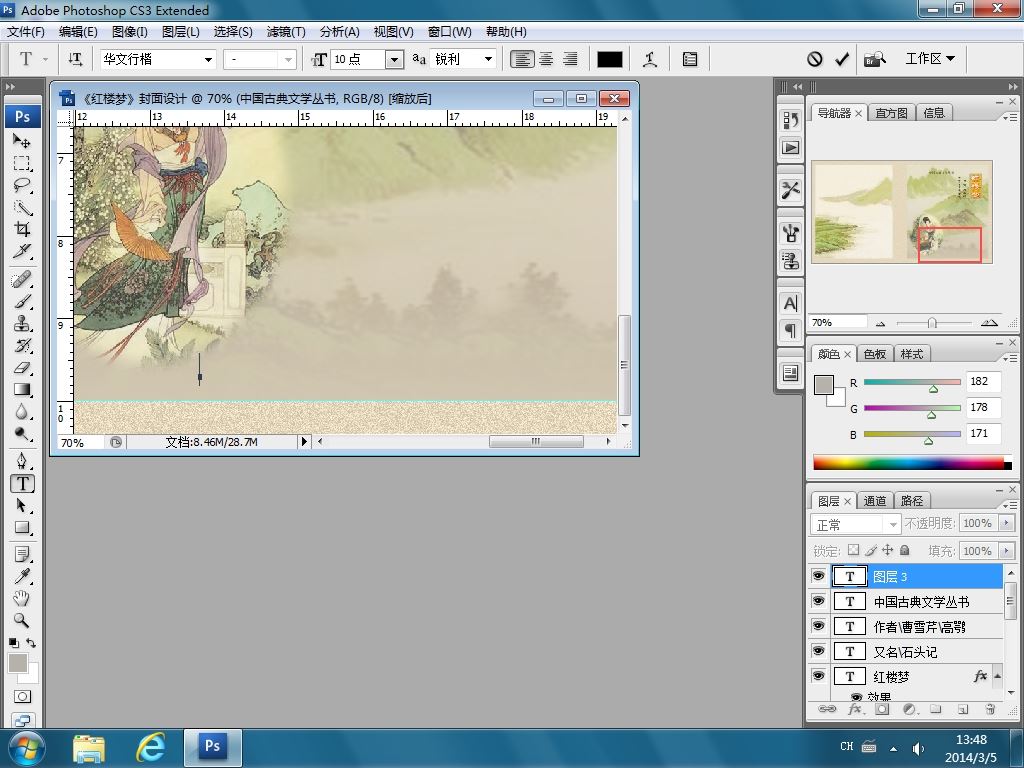
Task: Open the anti-aliasing dropdown 锐利
Action: coord(488,59)
